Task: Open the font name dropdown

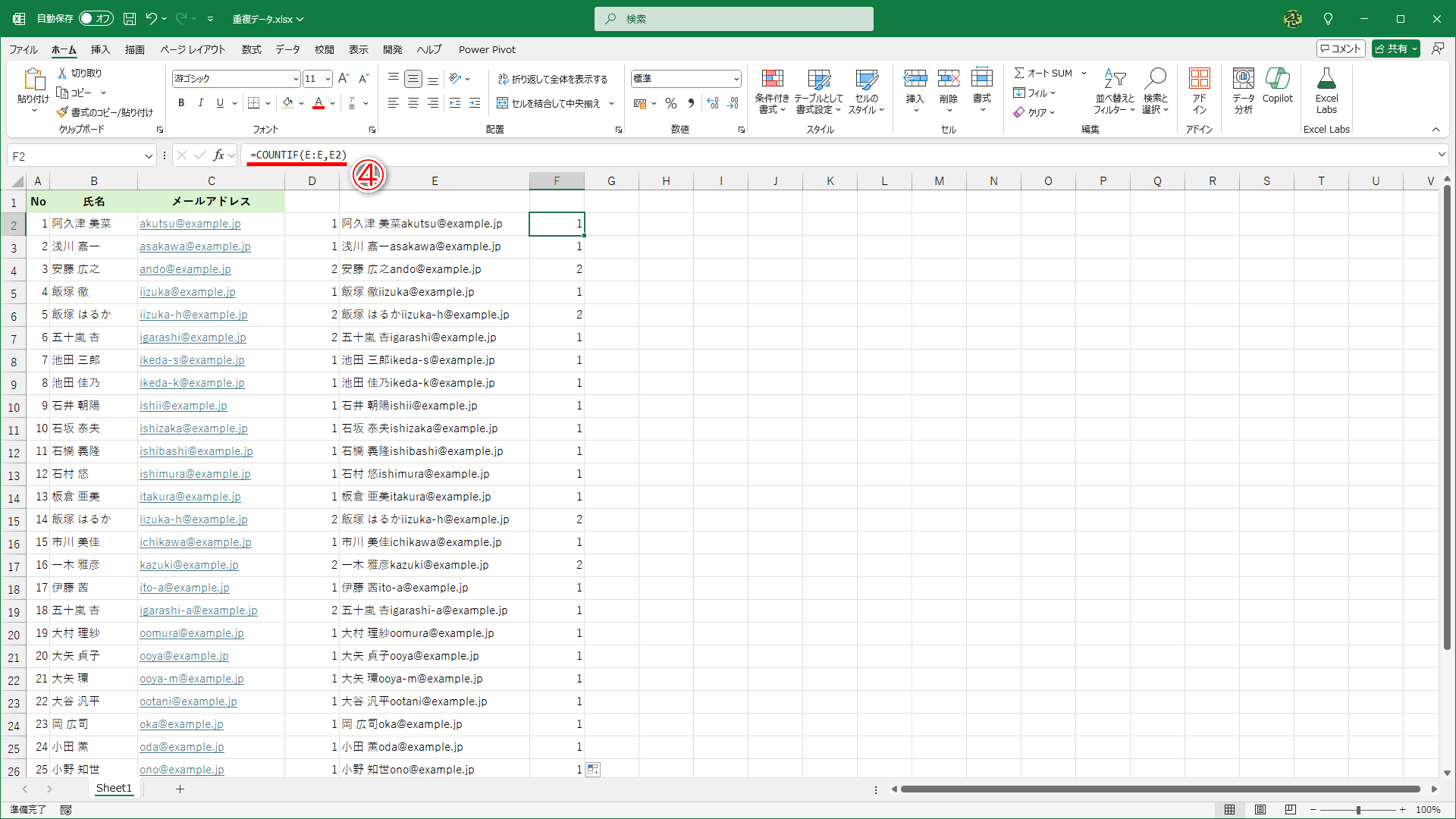Action: (x=295, y=78)
